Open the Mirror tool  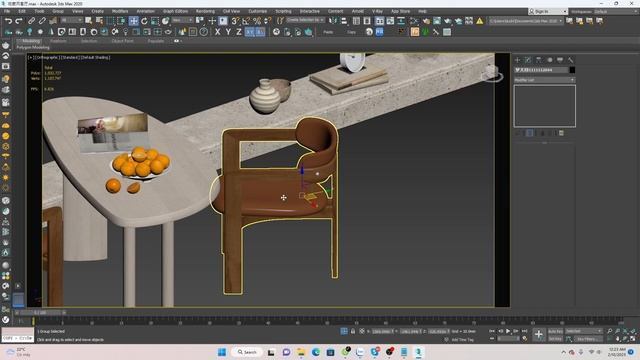(x=333, y=21)
